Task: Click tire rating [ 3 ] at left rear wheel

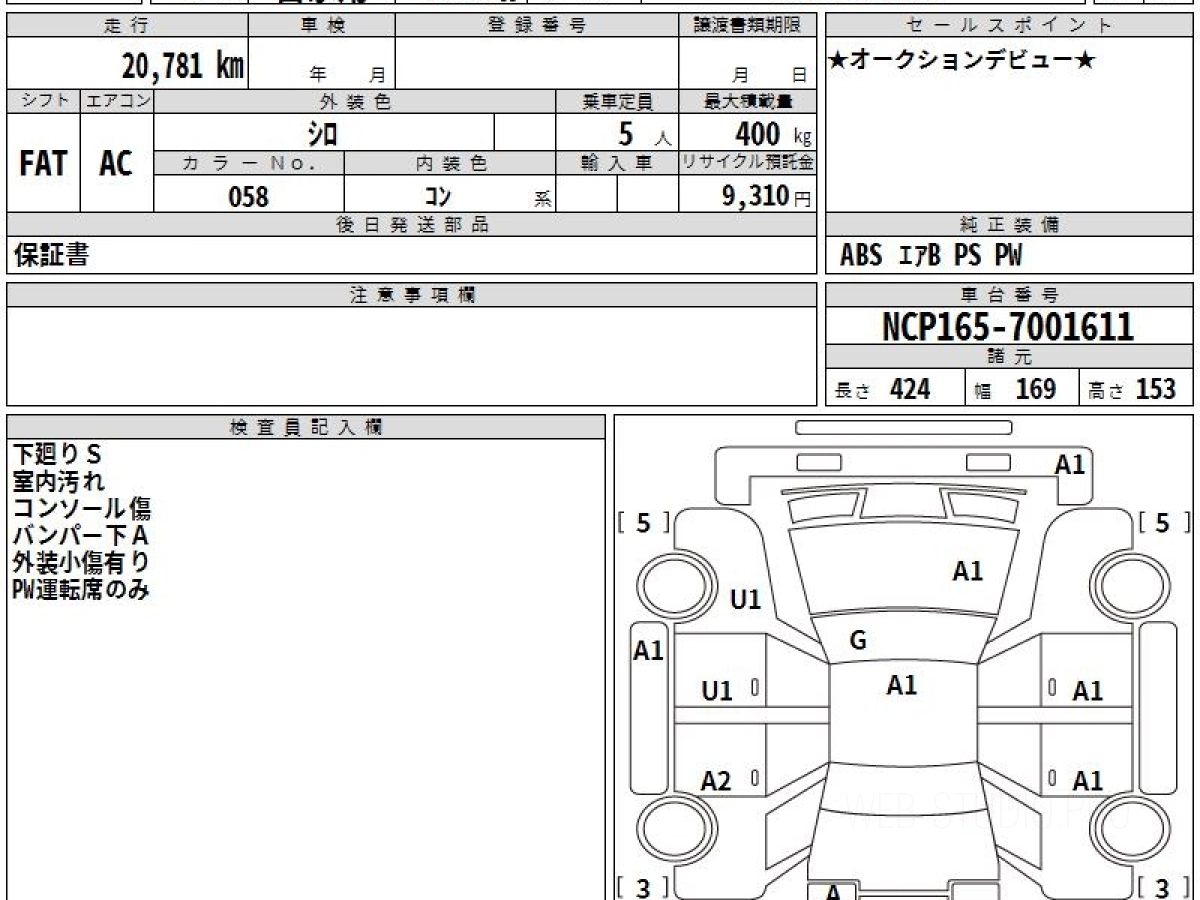Action: click(x=644, y=887)
